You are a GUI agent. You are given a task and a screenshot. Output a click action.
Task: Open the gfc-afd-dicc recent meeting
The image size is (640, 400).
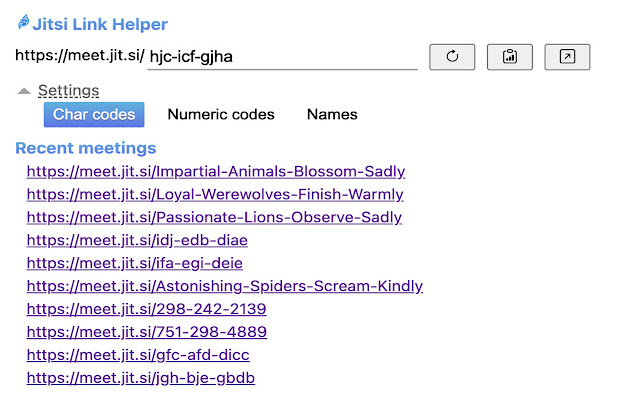pos(138,355)
